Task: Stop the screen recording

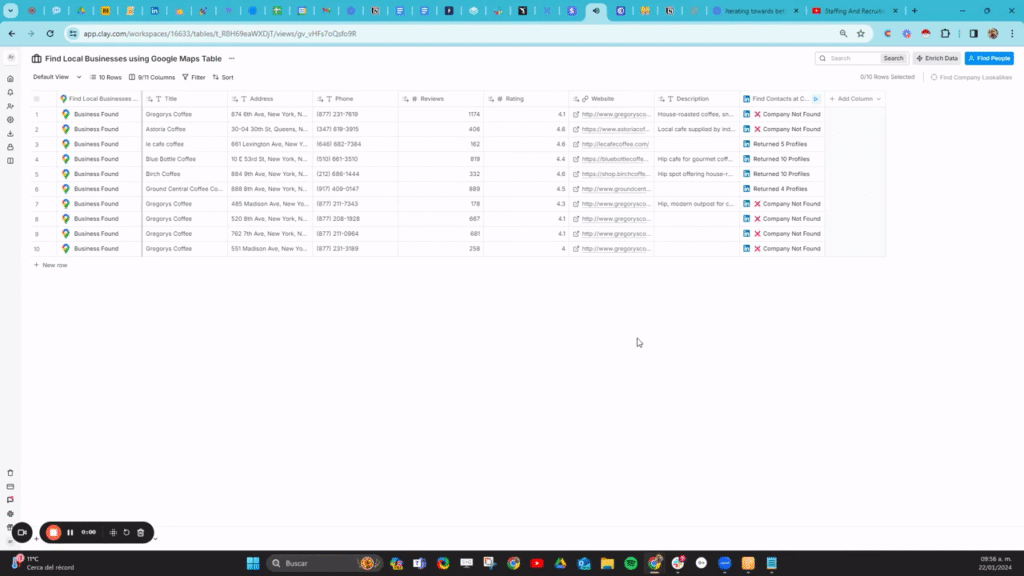Action: 54,533
